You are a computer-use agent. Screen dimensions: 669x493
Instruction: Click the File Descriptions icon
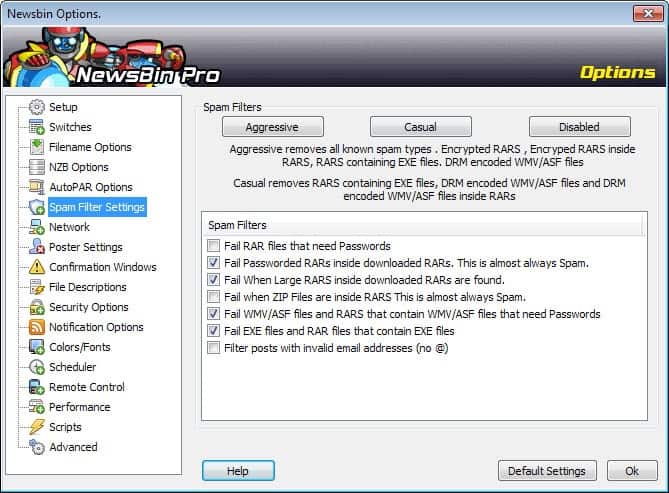click(x=37, y=287)
